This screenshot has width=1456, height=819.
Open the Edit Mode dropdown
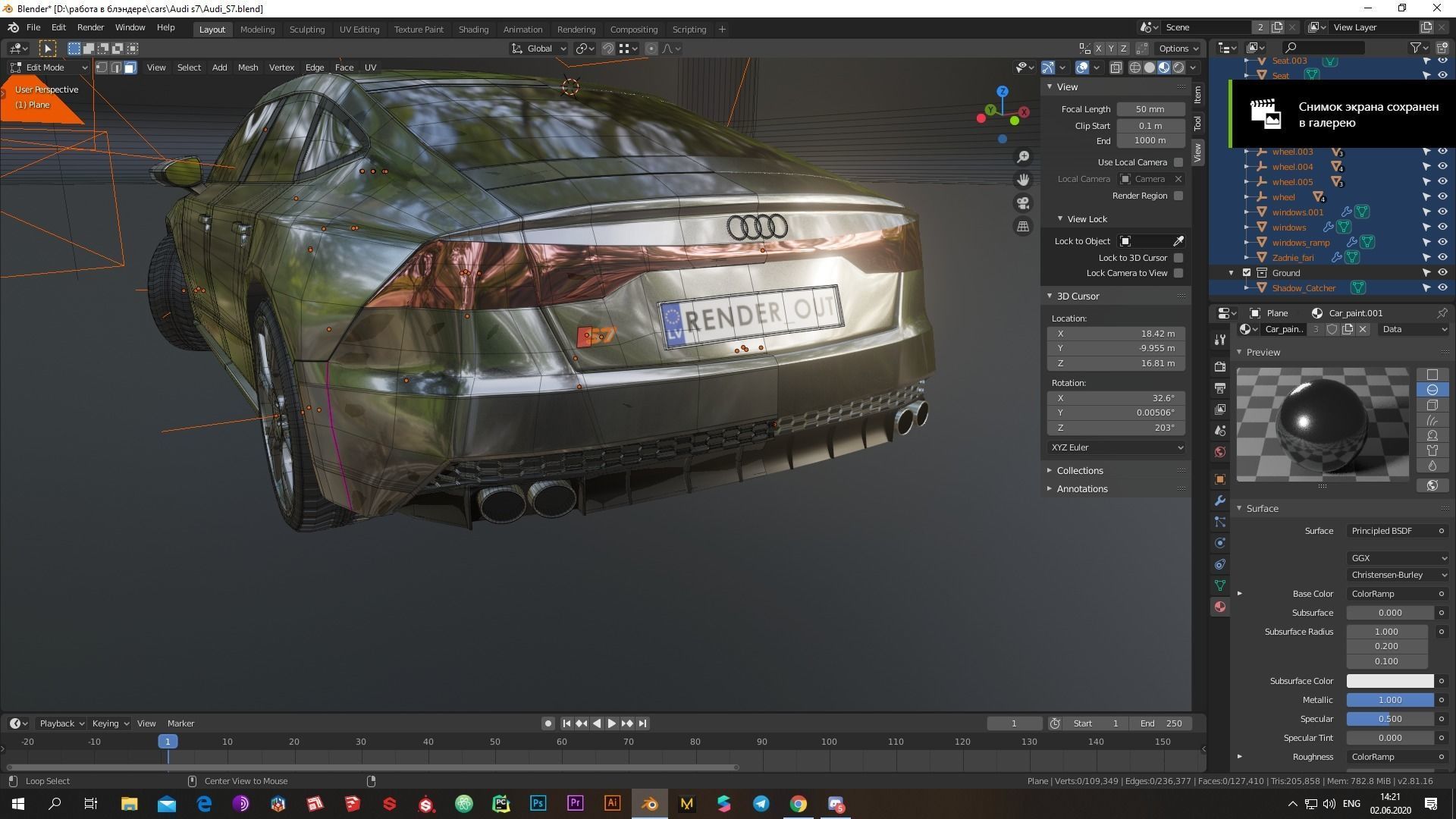point(49,67)
